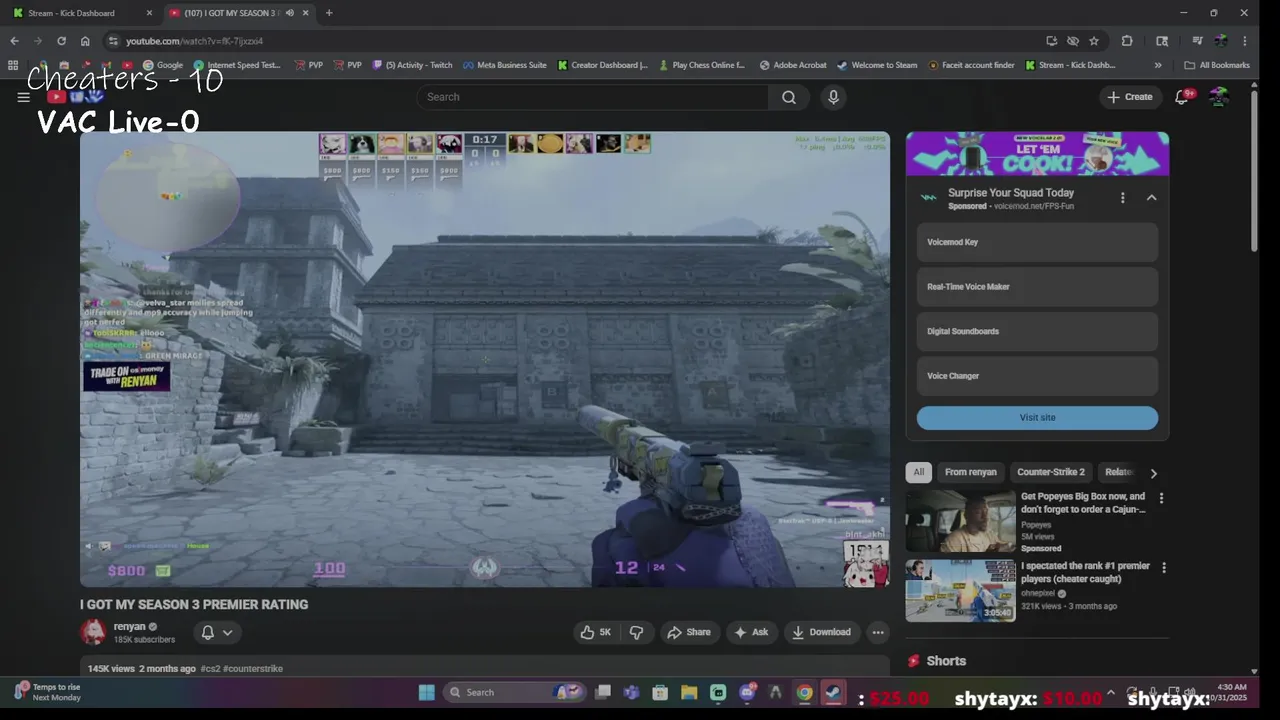Click the search magnifier button
Image resolution: width=1280 pixels, height=720 pixels.
coord(789,97)
